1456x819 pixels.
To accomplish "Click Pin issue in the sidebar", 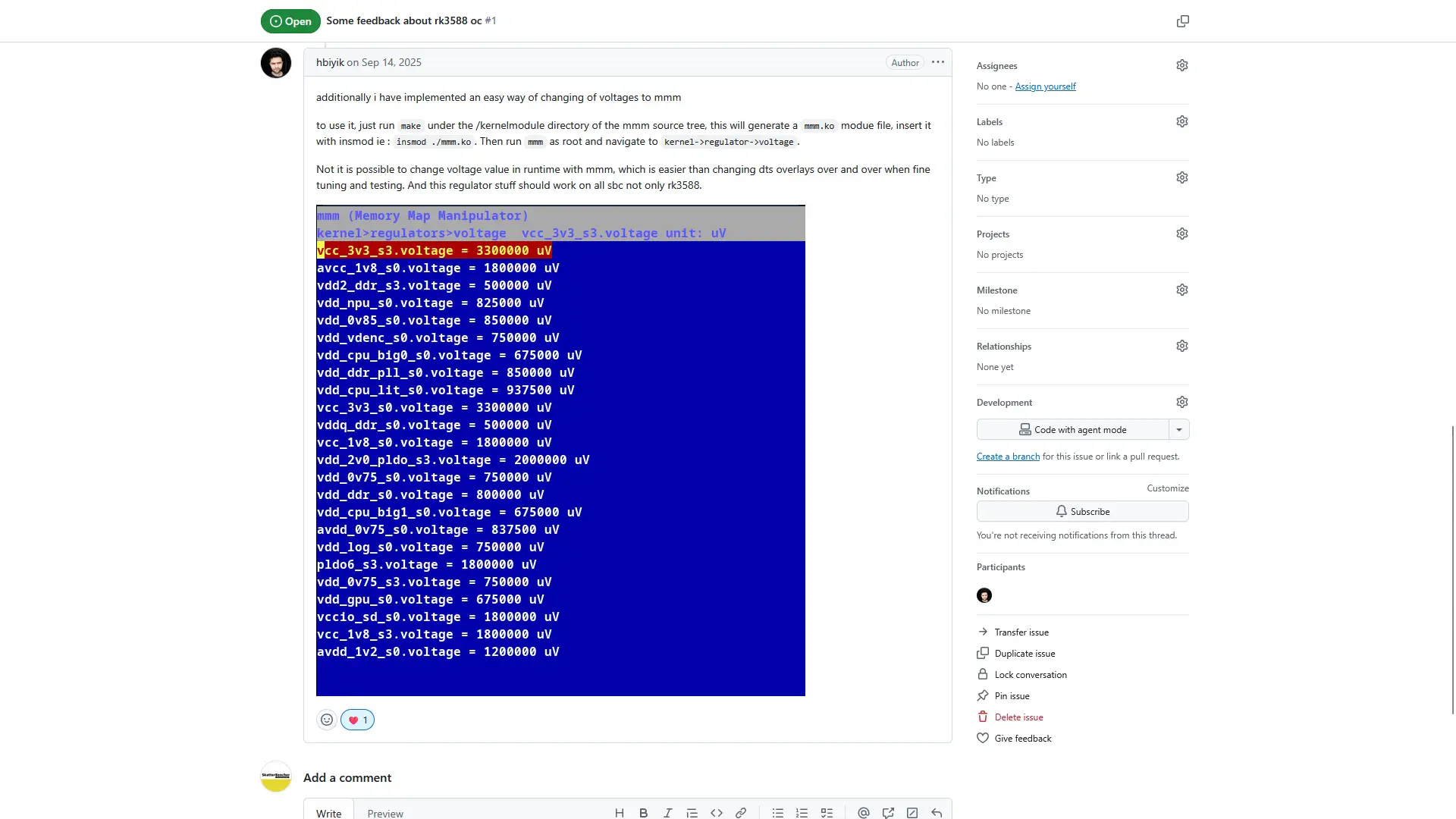I will pos(1012,696).
